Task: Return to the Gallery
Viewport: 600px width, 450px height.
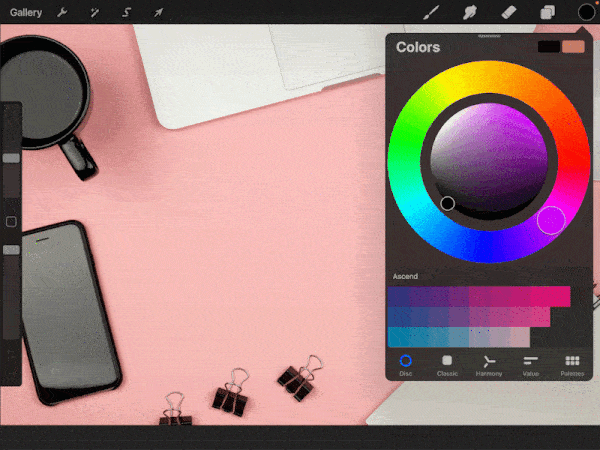Action: tap(26, 13)
